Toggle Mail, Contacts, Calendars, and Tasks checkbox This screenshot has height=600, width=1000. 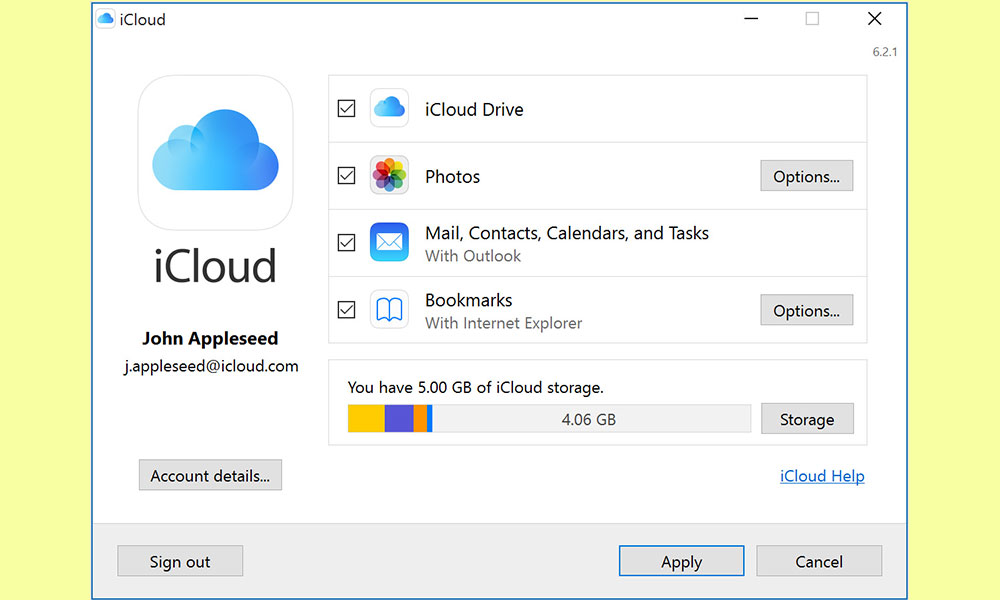tap(346, 242)
